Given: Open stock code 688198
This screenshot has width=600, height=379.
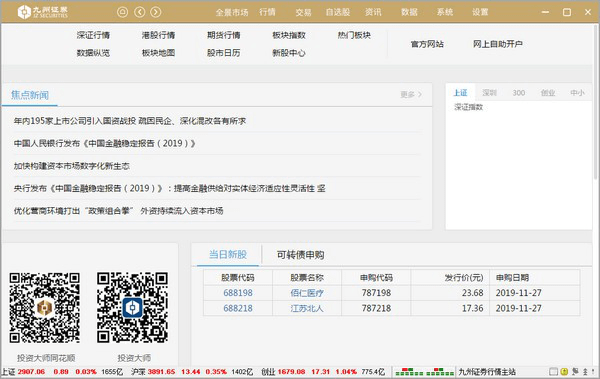Looking at the screenshot, I should 238,293.
